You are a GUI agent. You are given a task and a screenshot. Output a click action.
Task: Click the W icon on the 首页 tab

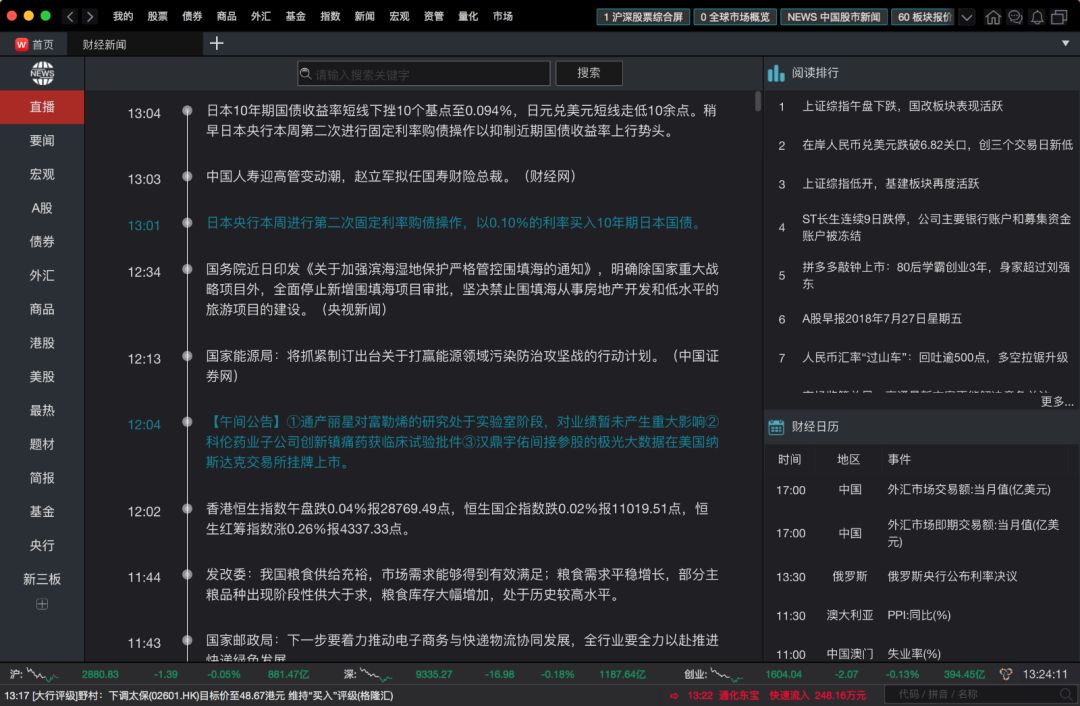(21, 43)
